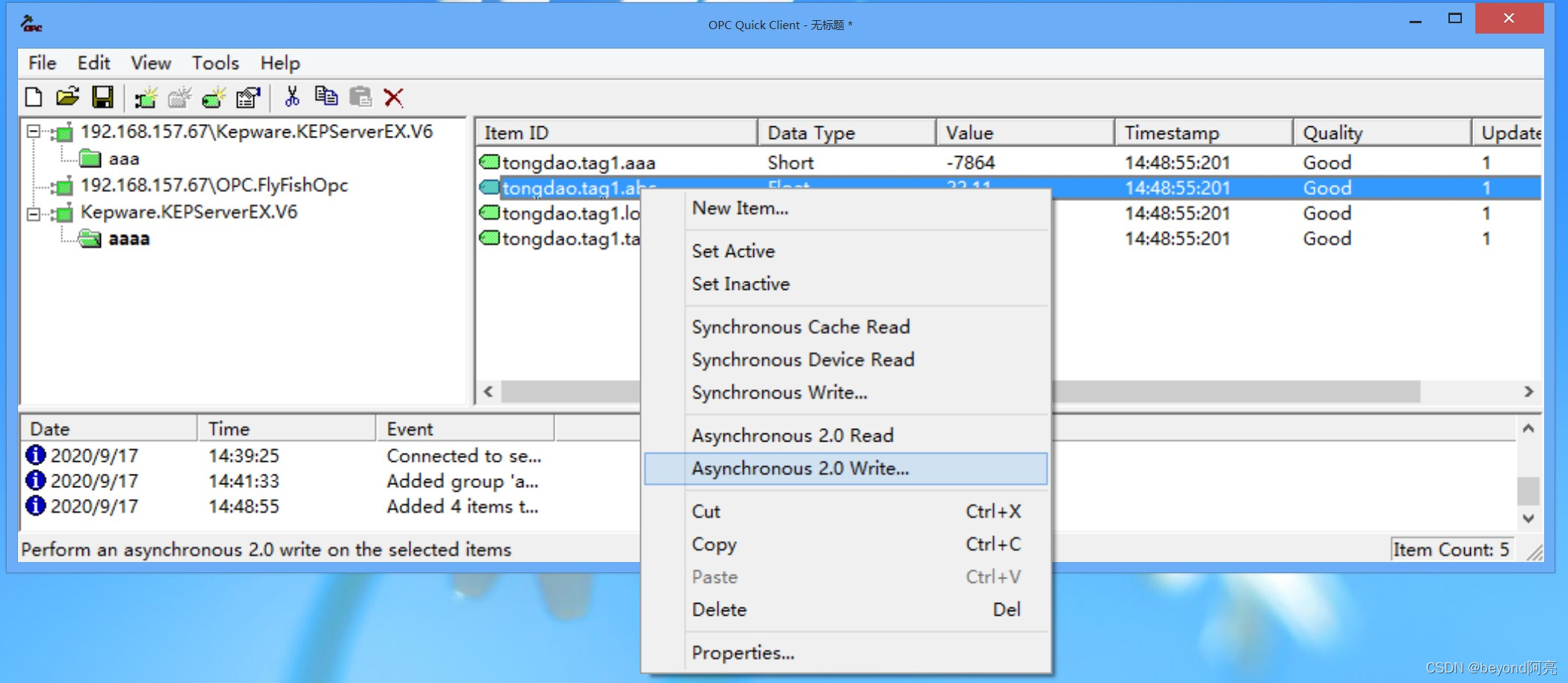1568x683 pixels.
Task: Click the 'Item Count: 5' status field
Action: [1451, 550]
